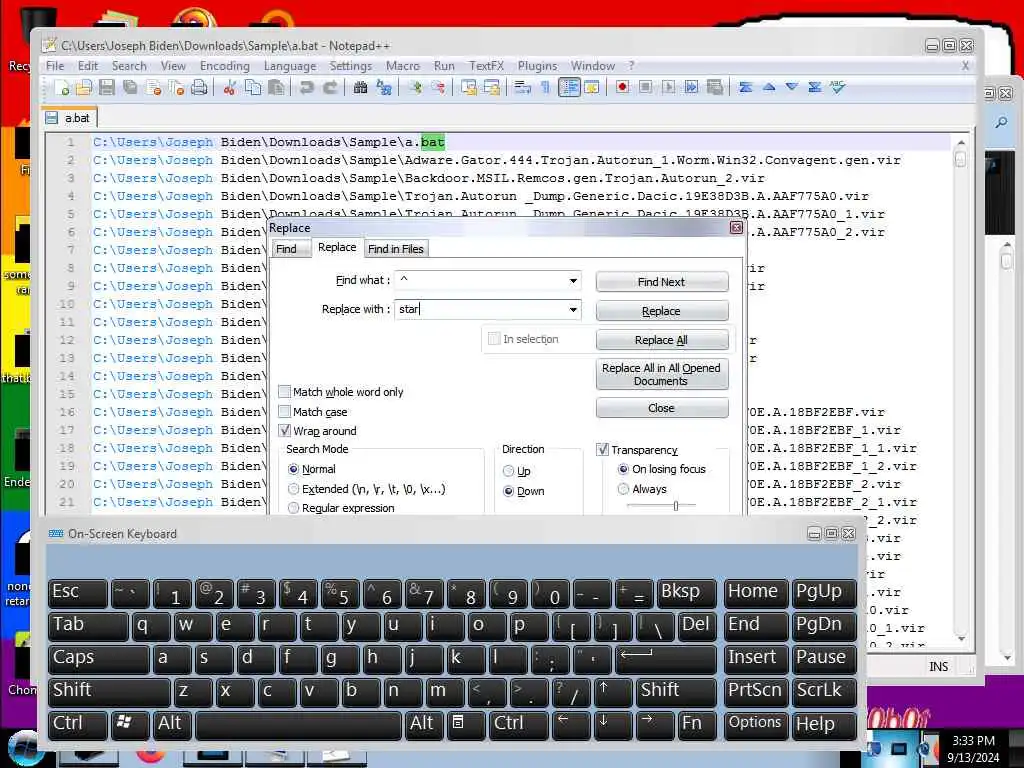Screen dimensions: 1024x768
Task: Click the Redo arrow icon
Action: [330, 88]
